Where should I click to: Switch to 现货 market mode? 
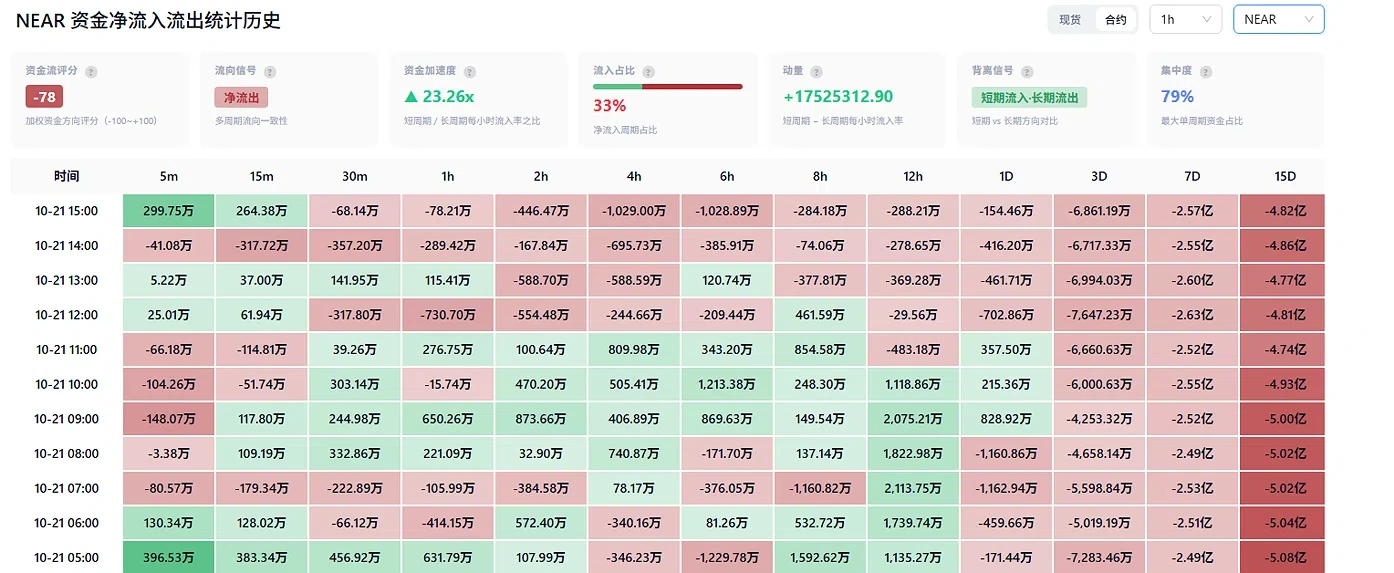(x=1070, y=20)
